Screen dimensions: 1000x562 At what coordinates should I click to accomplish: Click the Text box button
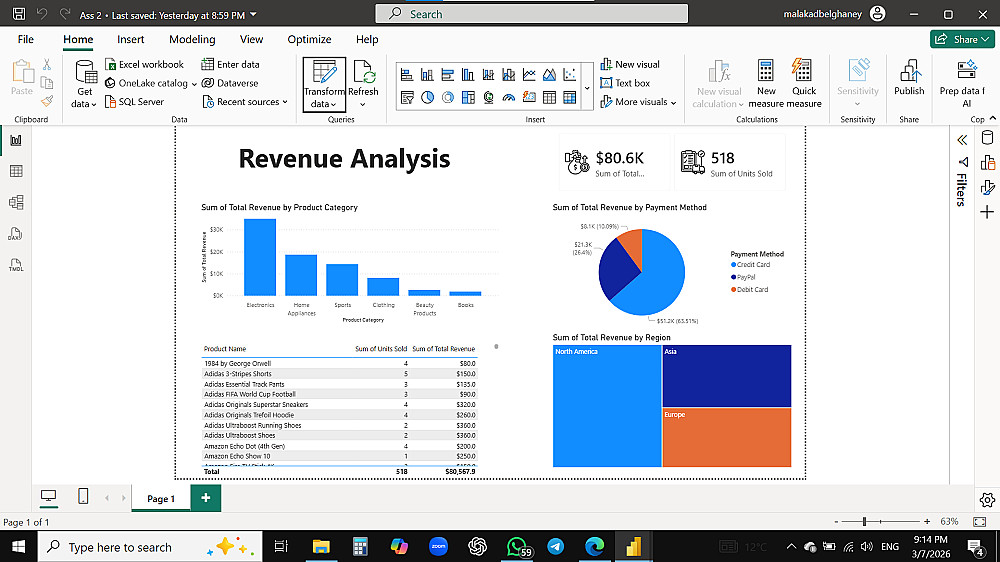tap(625, 84)
